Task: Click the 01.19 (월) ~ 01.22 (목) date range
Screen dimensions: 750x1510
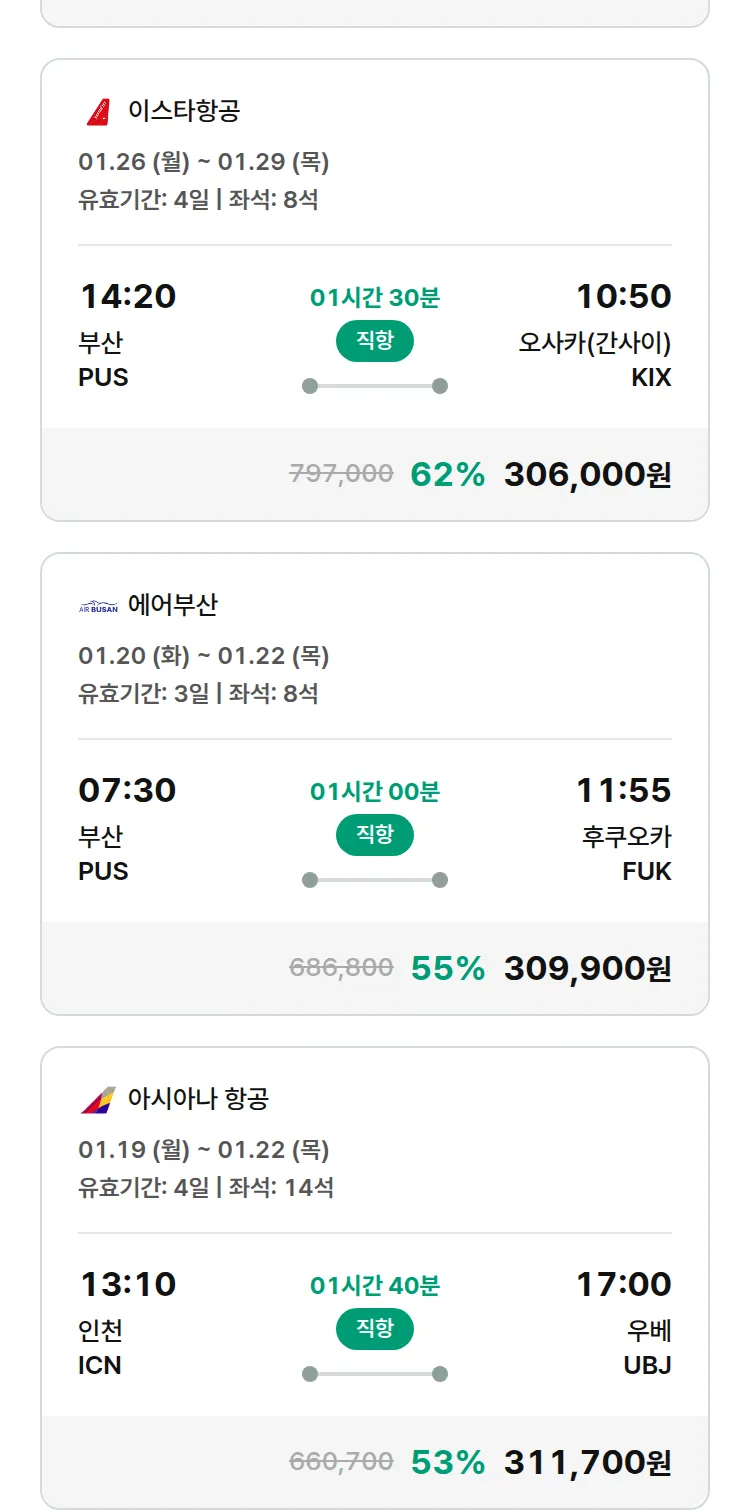Action: [x=204, y=1150]
